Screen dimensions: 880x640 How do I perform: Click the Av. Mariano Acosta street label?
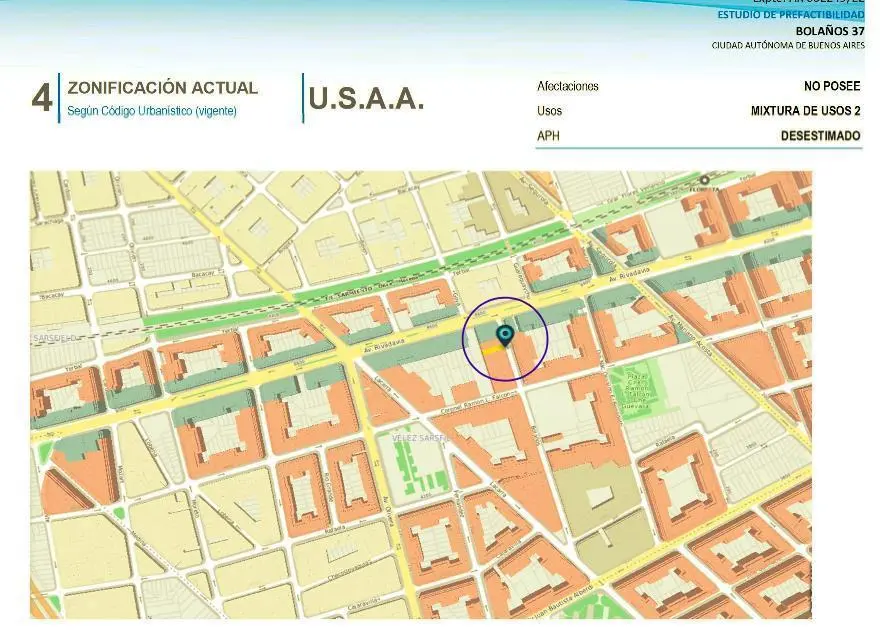click(x=691, y=336)
